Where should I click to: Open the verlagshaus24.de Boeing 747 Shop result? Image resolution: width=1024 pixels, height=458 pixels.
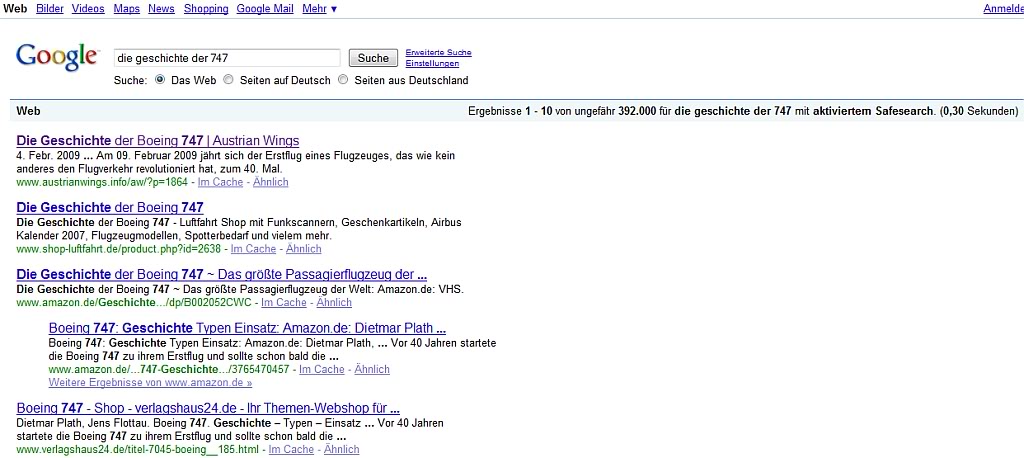[x=208, y=408]
